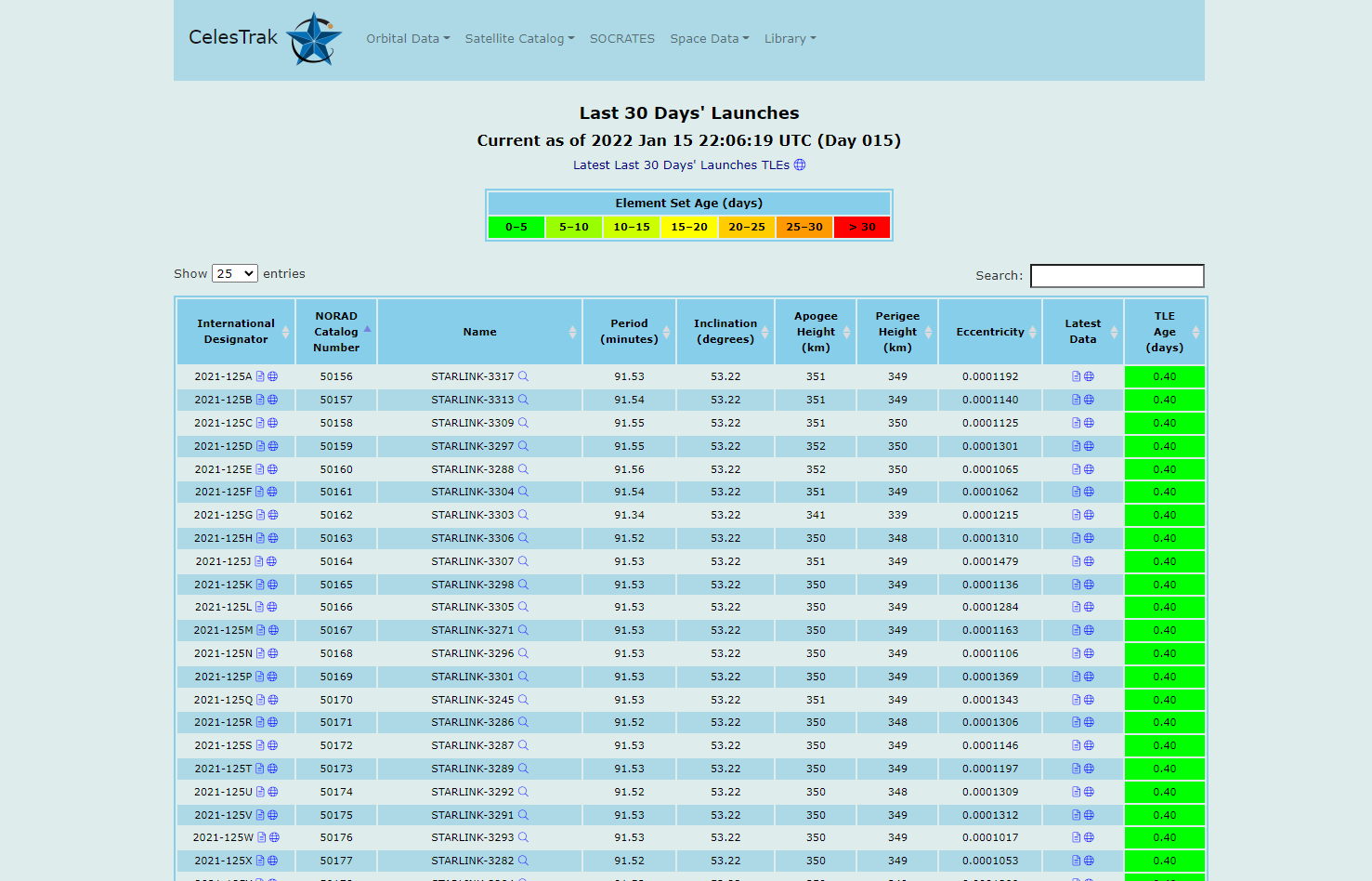Sort by Eccentricity column
This screenshot has height=881, width=1372.
990,332
